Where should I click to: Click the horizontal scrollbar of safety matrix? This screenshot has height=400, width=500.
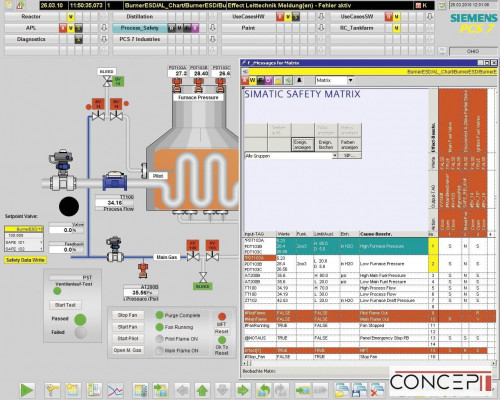point(370,363)
